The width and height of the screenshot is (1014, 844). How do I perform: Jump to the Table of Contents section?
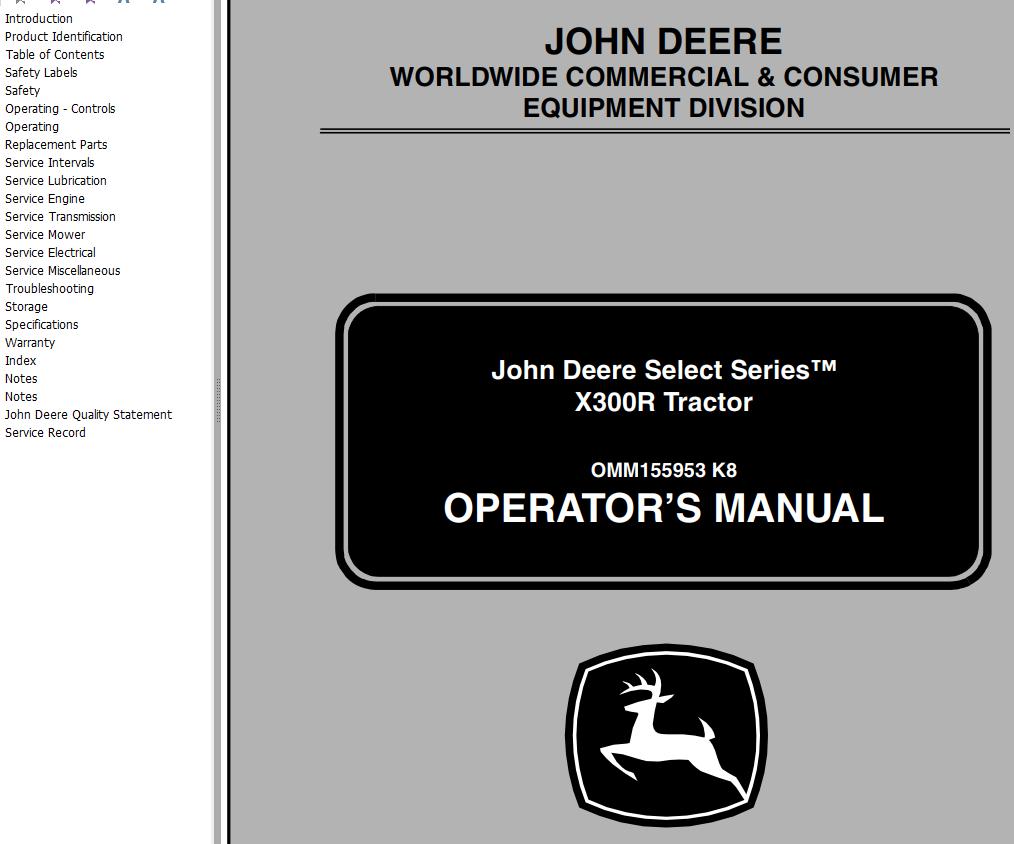pos(54,54)
